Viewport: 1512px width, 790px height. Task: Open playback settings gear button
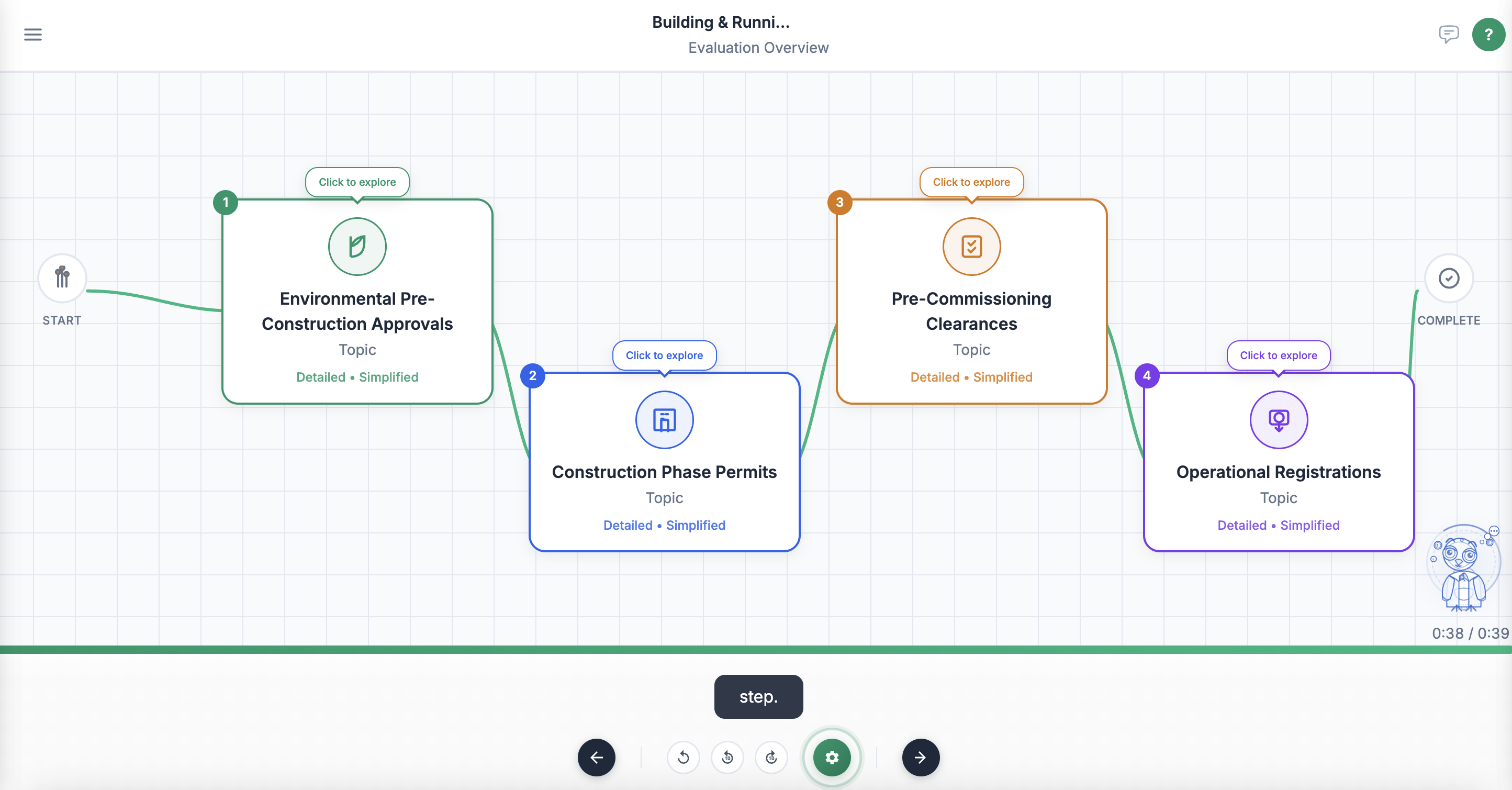(x=832, y=757)
